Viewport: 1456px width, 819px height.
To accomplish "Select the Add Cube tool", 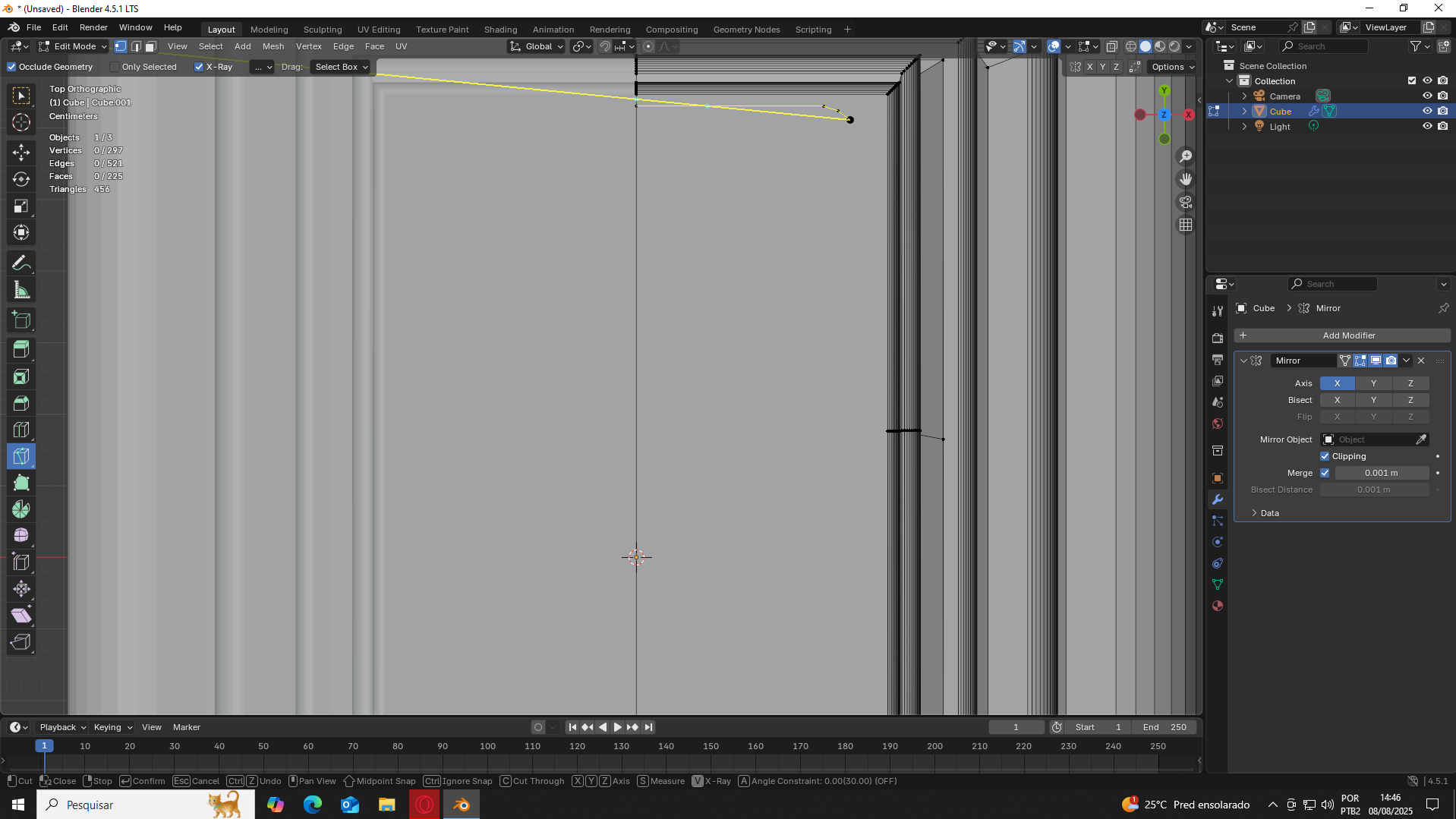I will point(21,320).
